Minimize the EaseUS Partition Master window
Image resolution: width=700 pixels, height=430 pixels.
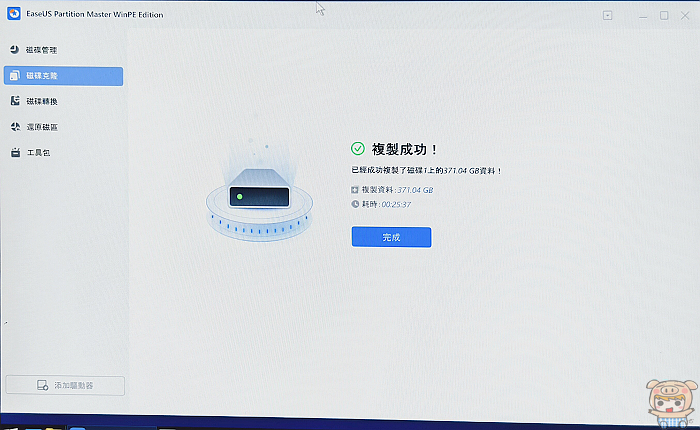coord(643,16)
